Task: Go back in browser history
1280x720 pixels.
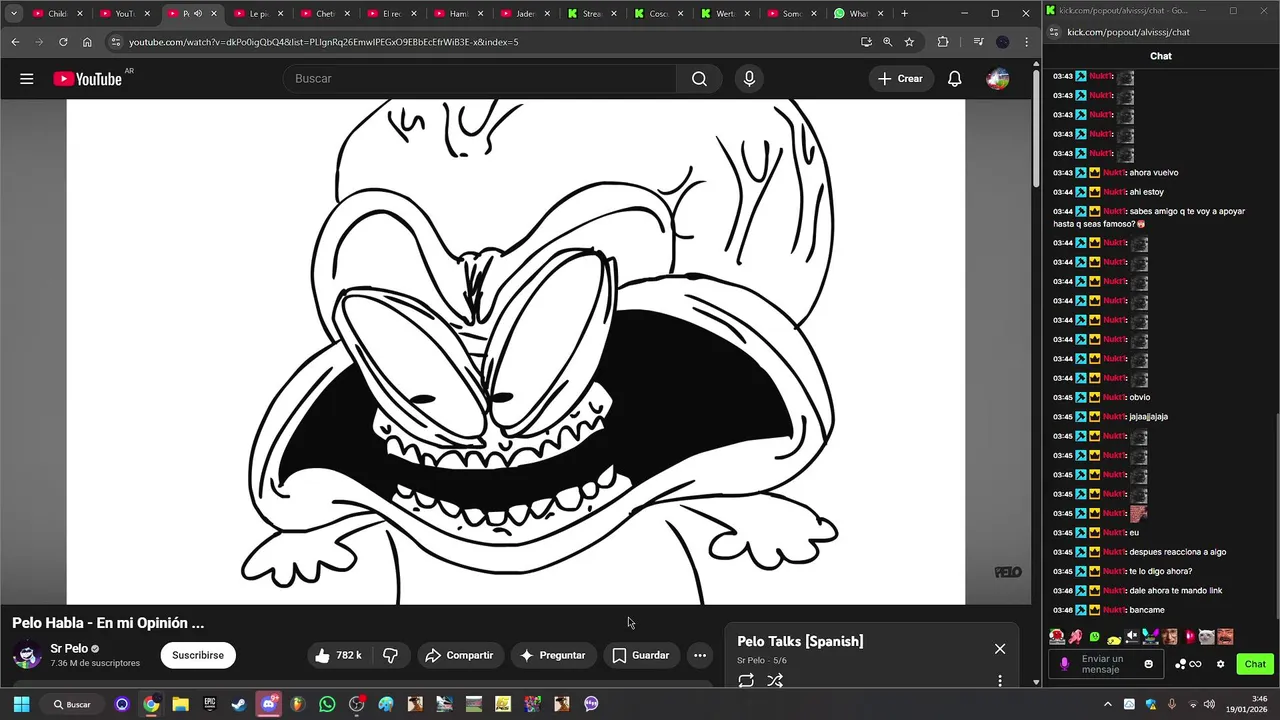Action: (15, 42)
